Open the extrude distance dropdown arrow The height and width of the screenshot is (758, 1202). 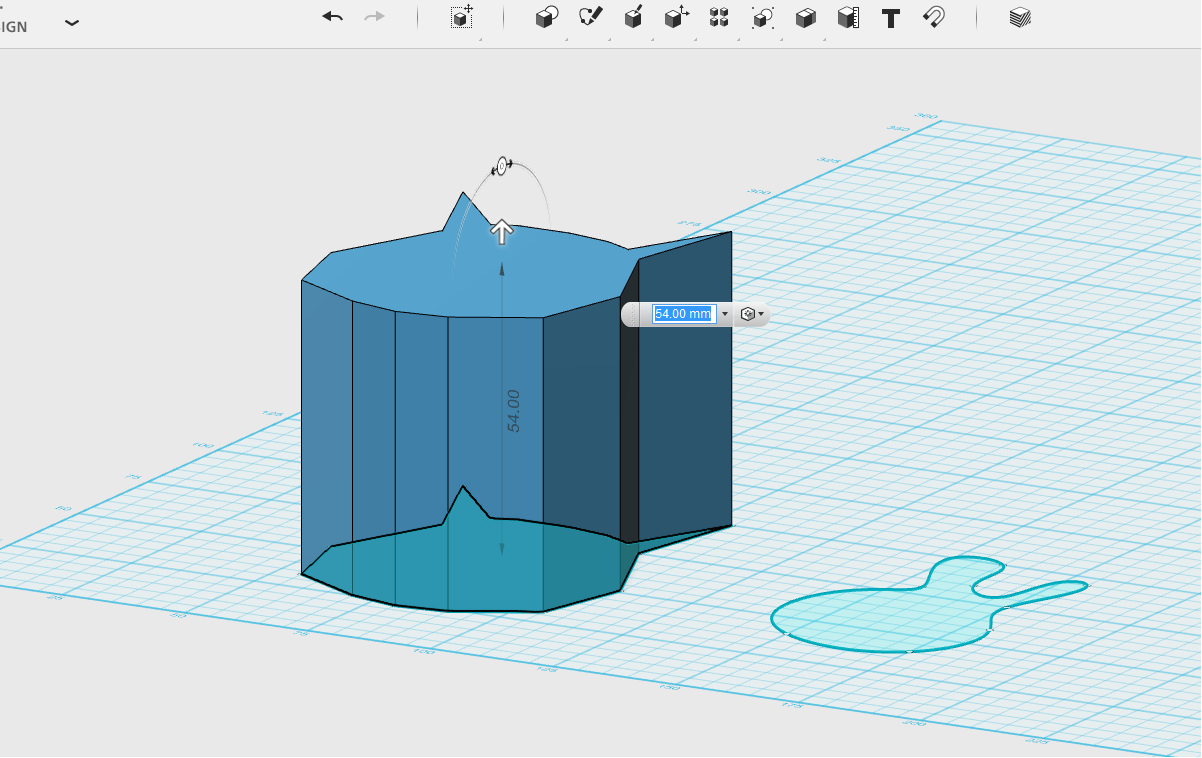725,314
